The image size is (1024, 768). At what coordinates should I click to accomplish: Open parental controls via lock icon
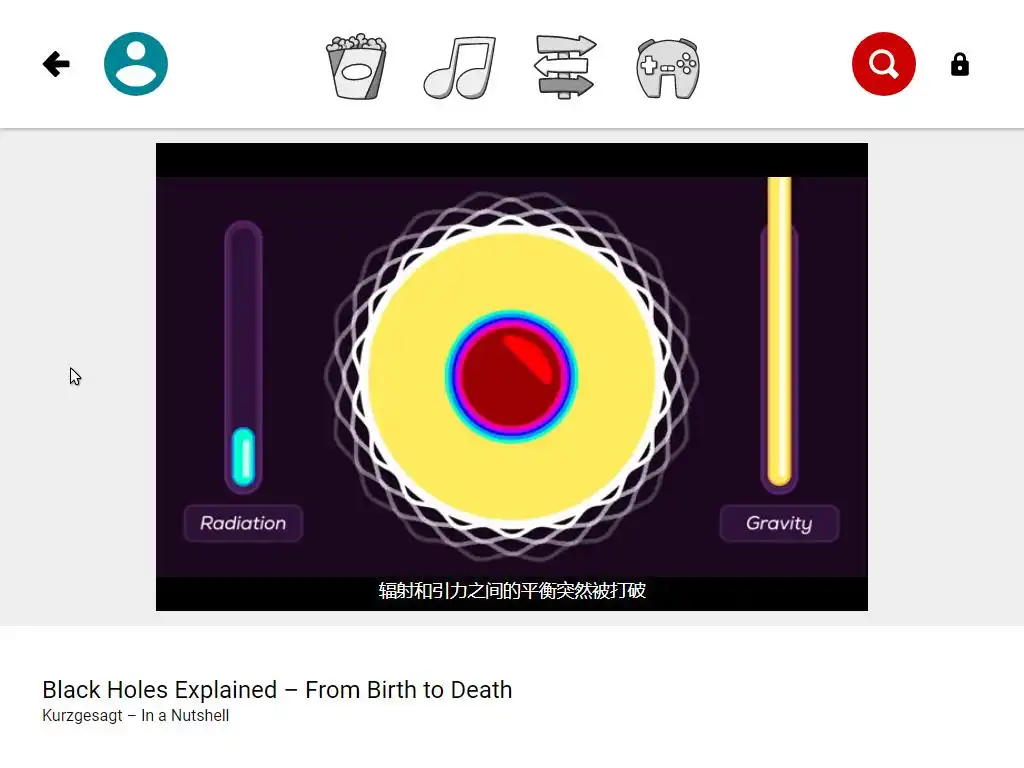pos(959,65)
